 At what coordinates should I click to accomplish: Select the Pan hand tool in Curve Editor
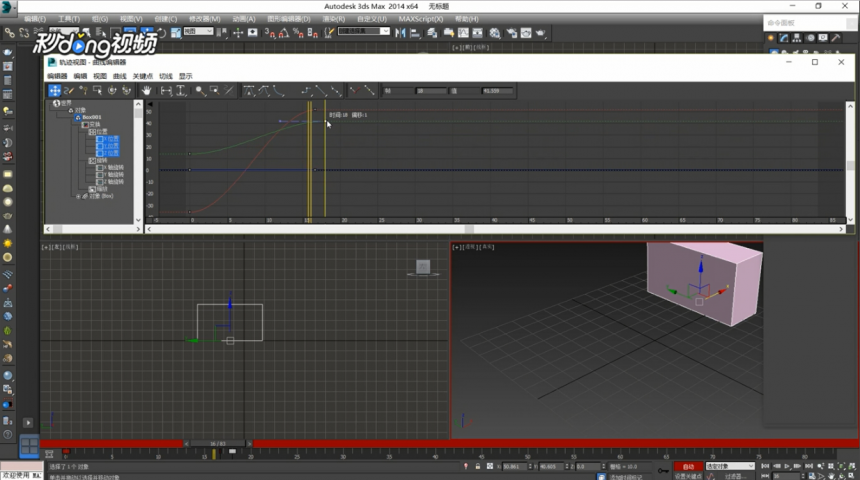point(146,91)
